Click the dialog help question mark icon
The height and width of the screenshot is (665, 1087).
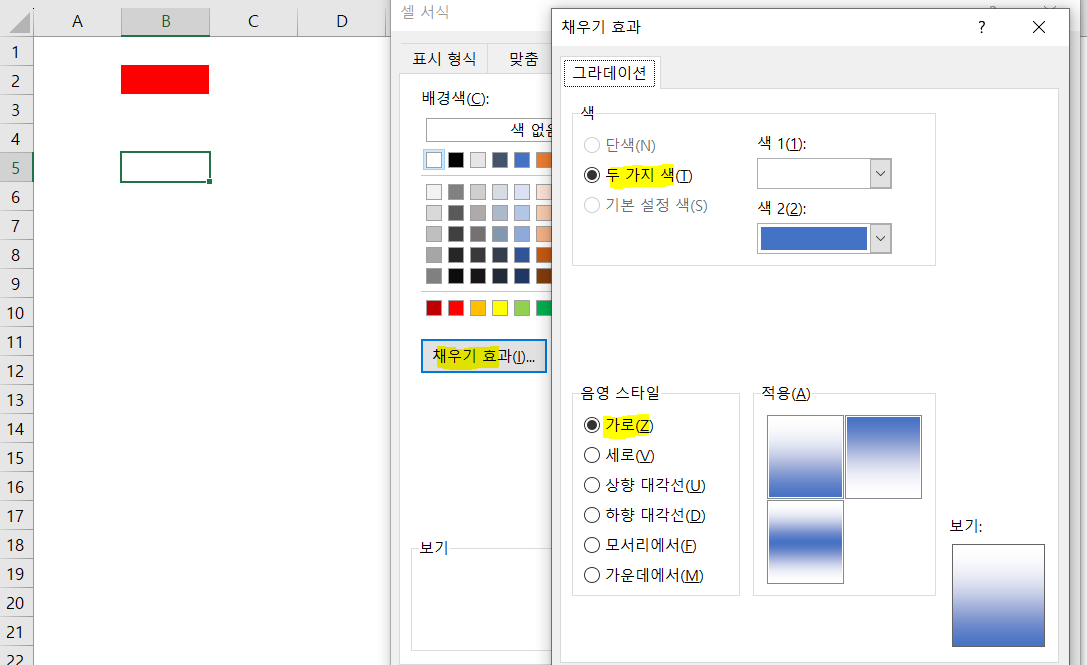(981, 27)
